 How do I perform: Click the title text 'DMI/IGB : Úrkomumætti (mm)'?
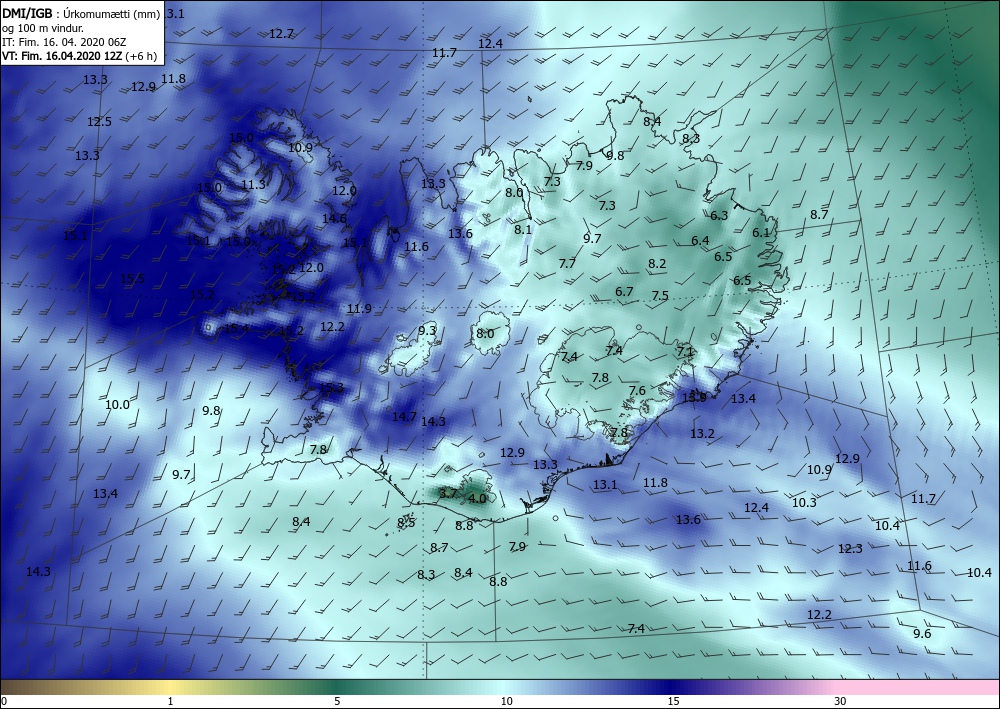(x=81, y=14)
